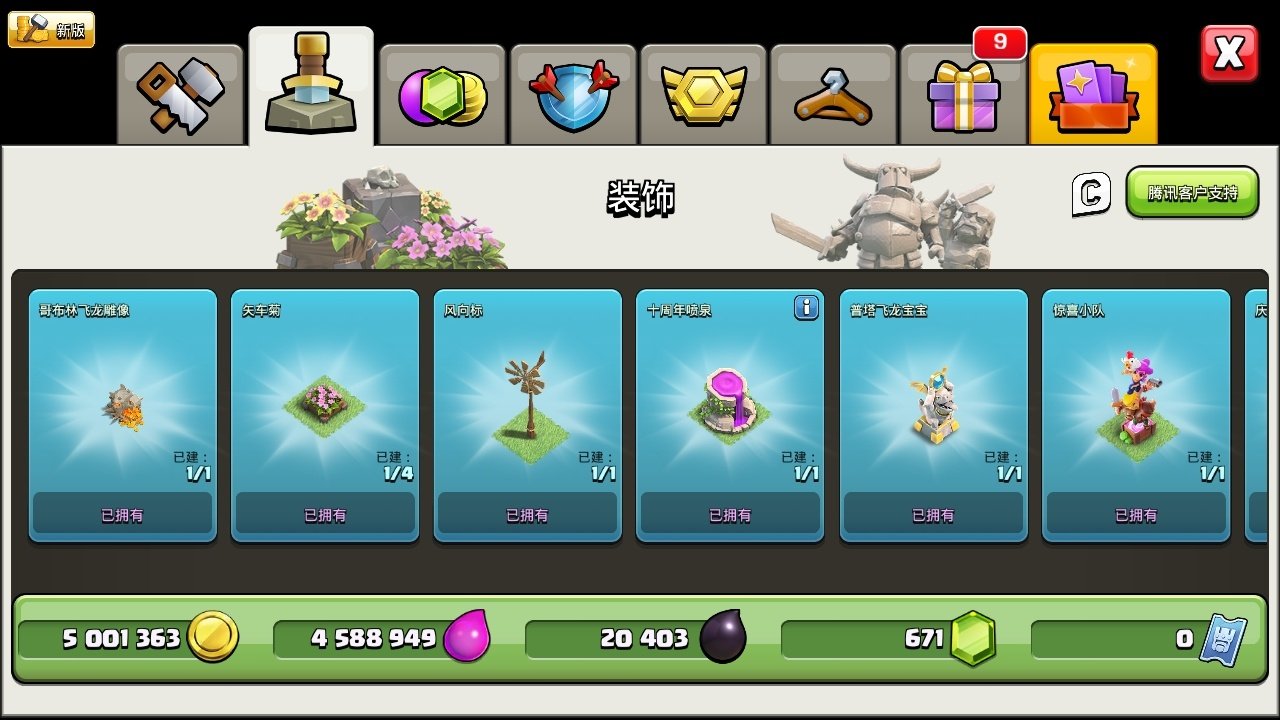The height and width of the screenshot is (720, 1280).
Task: Open the gems and coins resources tab
Action: 441,95
